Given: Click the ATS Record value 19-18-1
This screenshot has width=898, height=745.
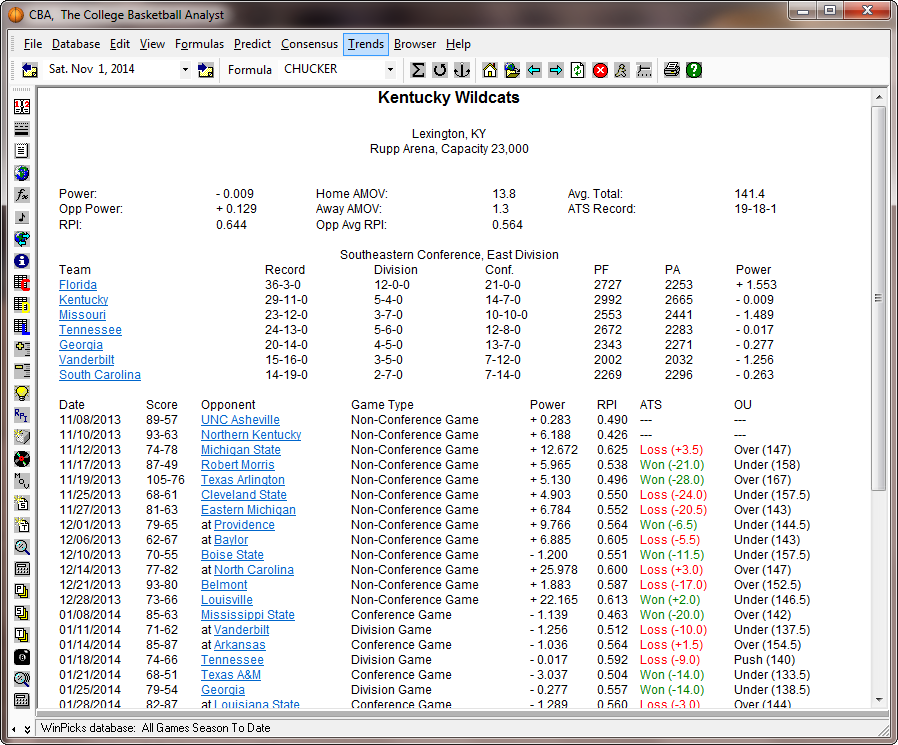Looking at the screenshot, I should pos(755,209).
